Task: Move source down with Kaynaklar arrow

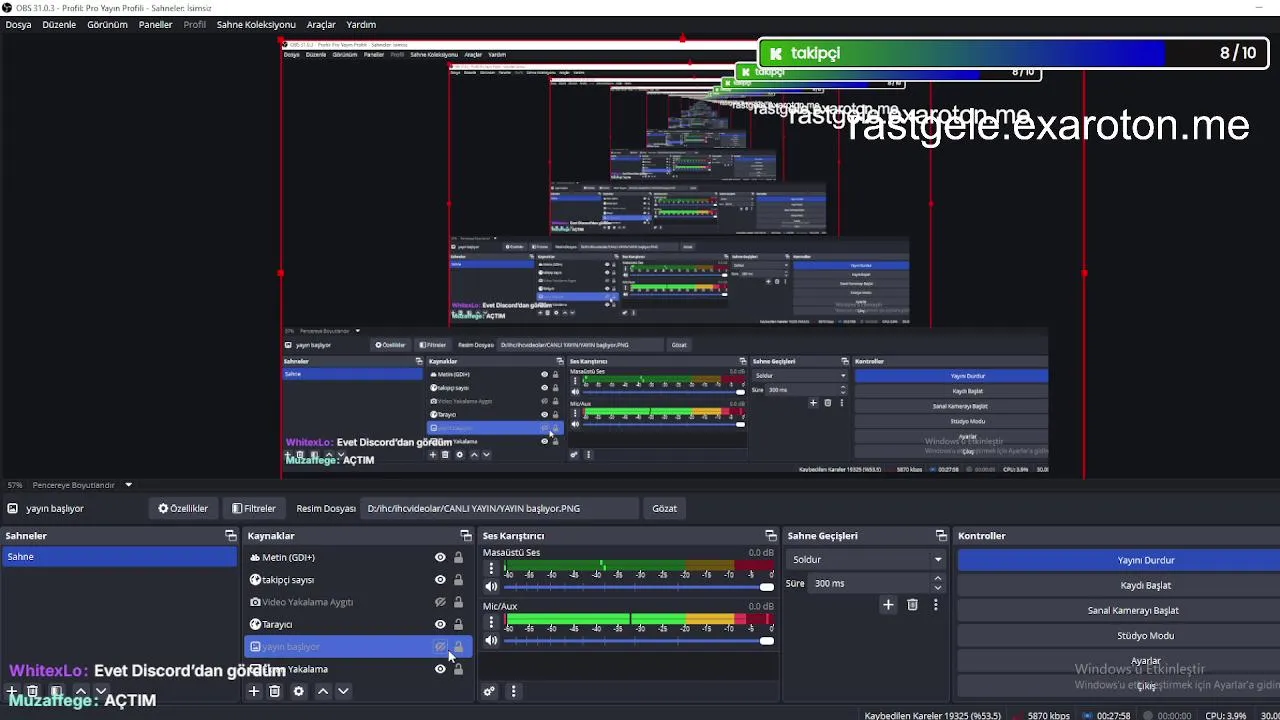Action: pyautogui.click(x=343, y=691)
